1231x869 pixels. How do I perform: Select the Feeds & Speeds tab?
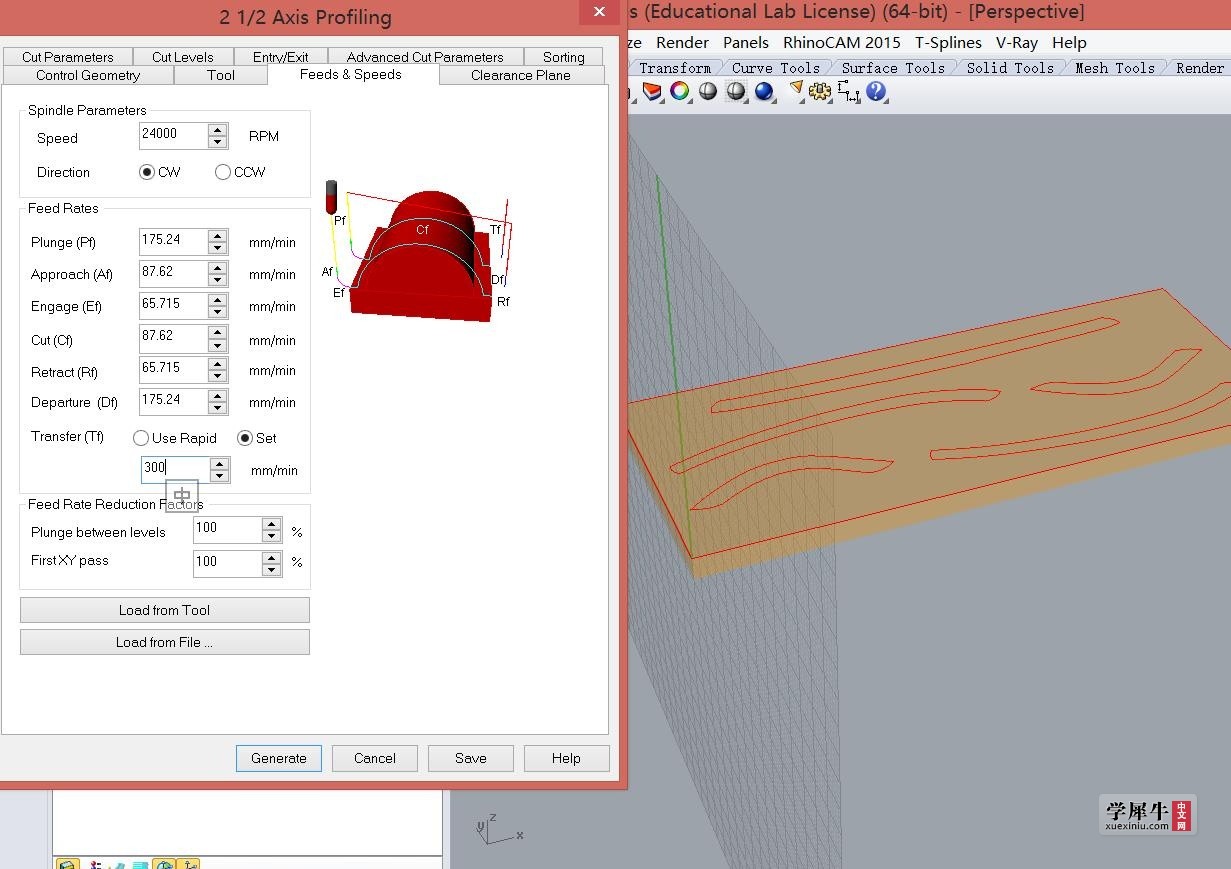[351, 74]
